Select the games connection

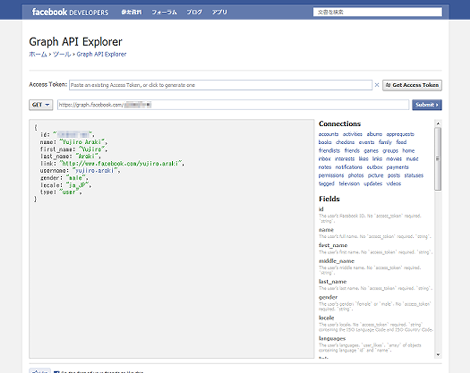pos(371,151)
